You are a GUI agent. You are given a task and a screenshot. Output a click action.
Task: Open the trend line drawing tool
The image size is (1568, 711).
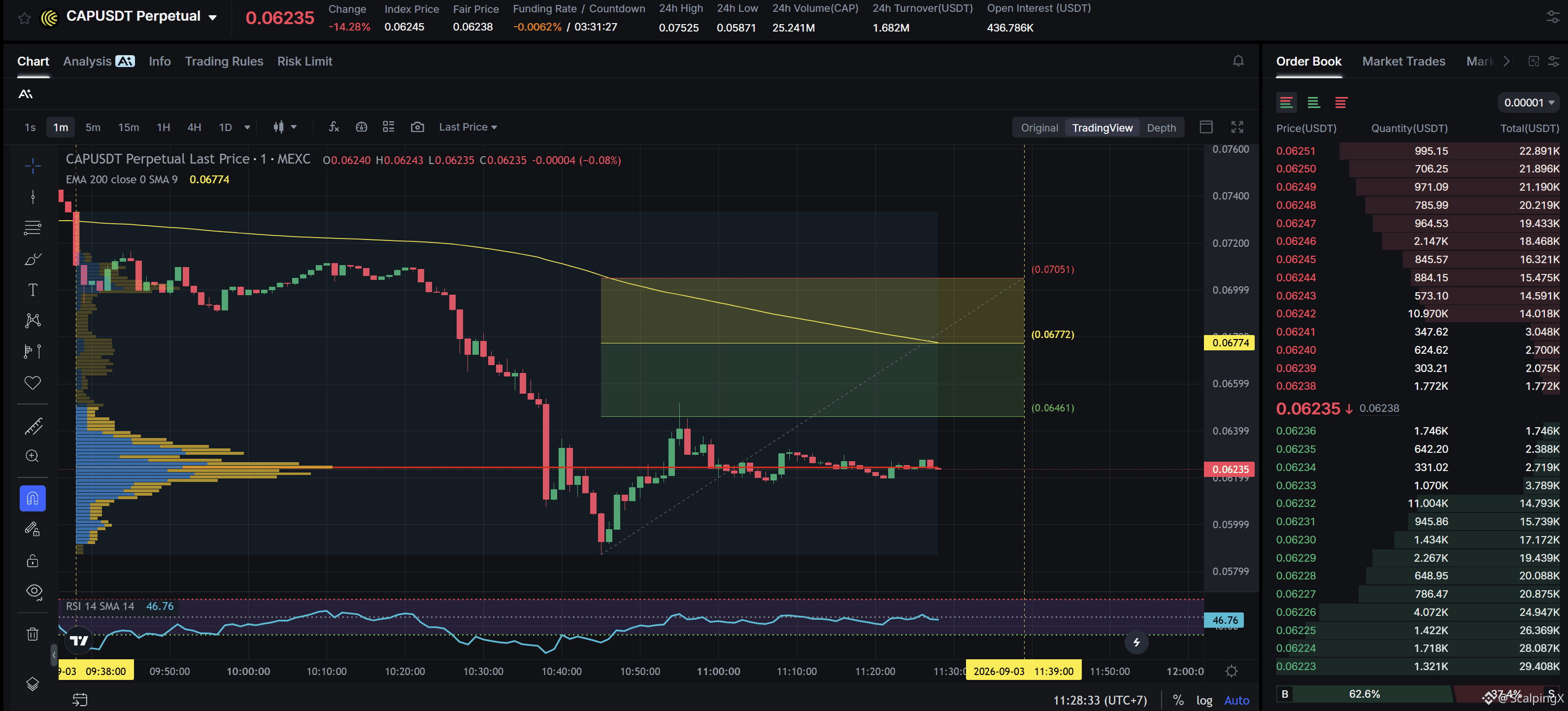point(33,197)
